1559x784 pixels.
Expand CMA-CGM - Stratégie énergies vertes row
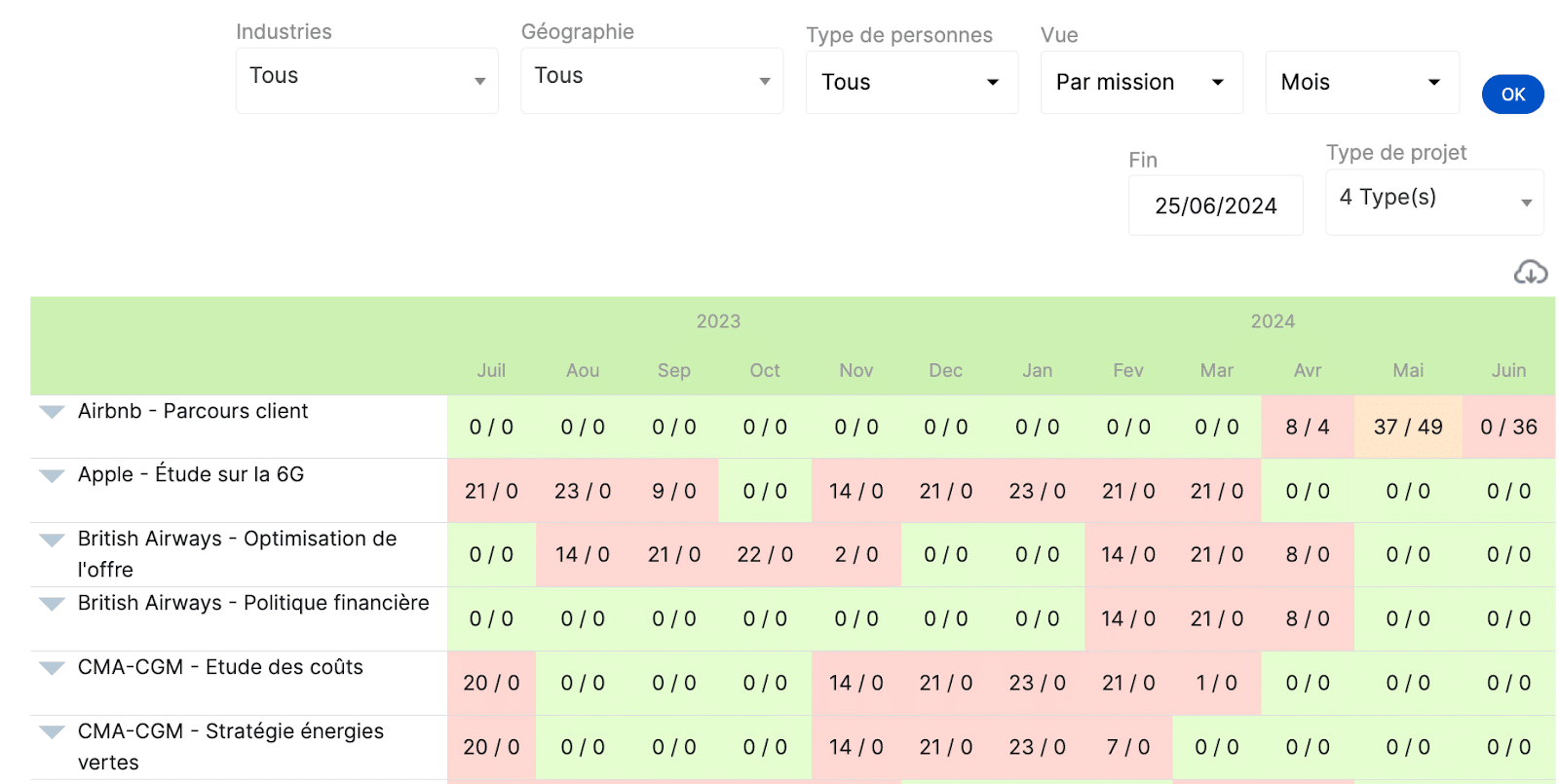point(52,732)
